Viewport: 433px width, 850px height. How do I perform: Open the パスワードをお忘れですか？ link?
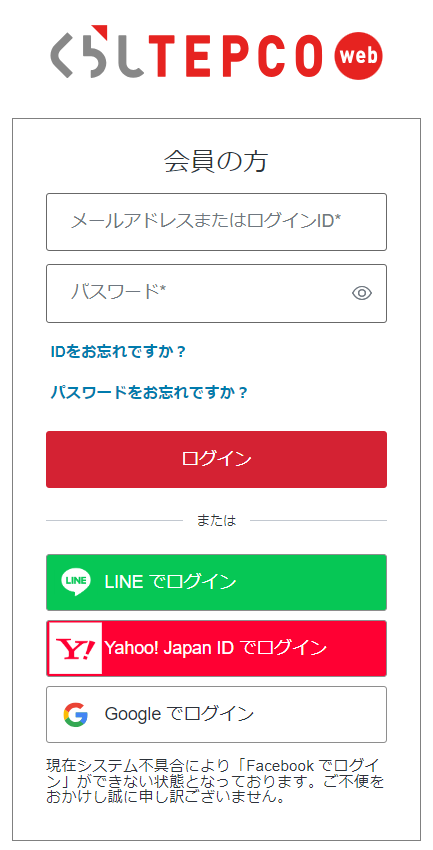pyautogui.click(x=149, y=392)
